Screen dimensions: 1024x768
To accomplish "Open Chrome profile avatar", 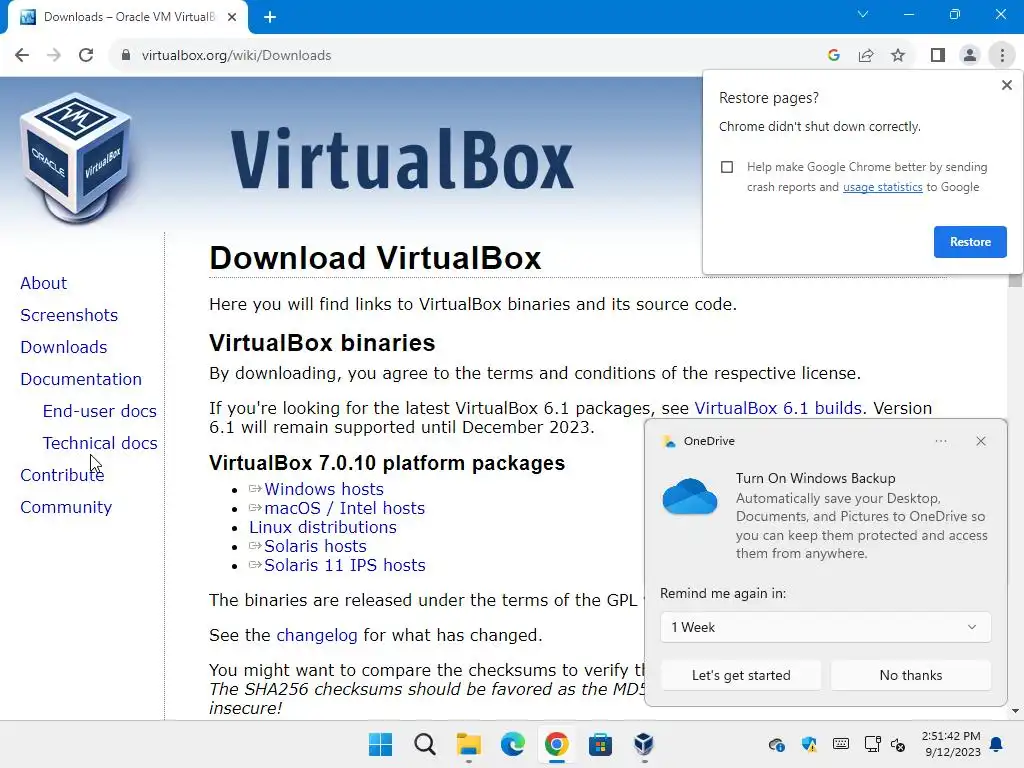I will click(970, 56).
